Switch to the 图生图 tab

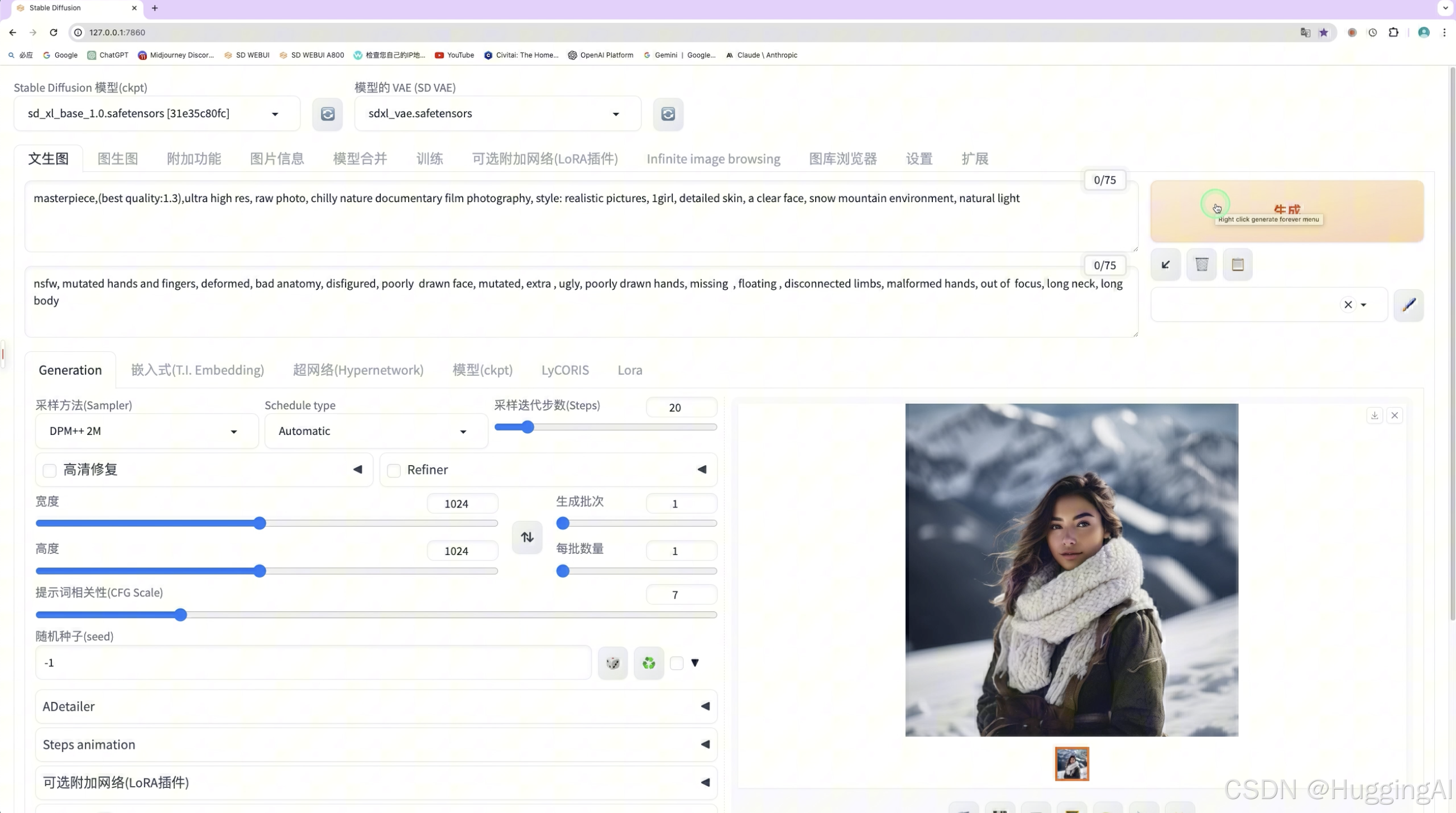pos(118,159)
